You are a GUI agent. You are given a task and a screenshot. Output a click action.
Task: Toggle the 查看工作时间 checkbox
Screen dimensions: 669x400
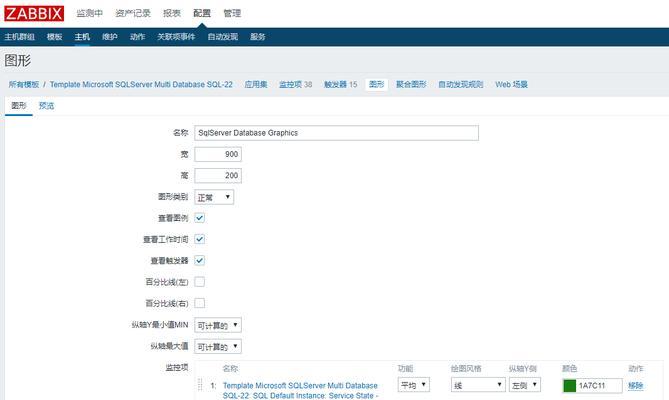pos(200,239)
